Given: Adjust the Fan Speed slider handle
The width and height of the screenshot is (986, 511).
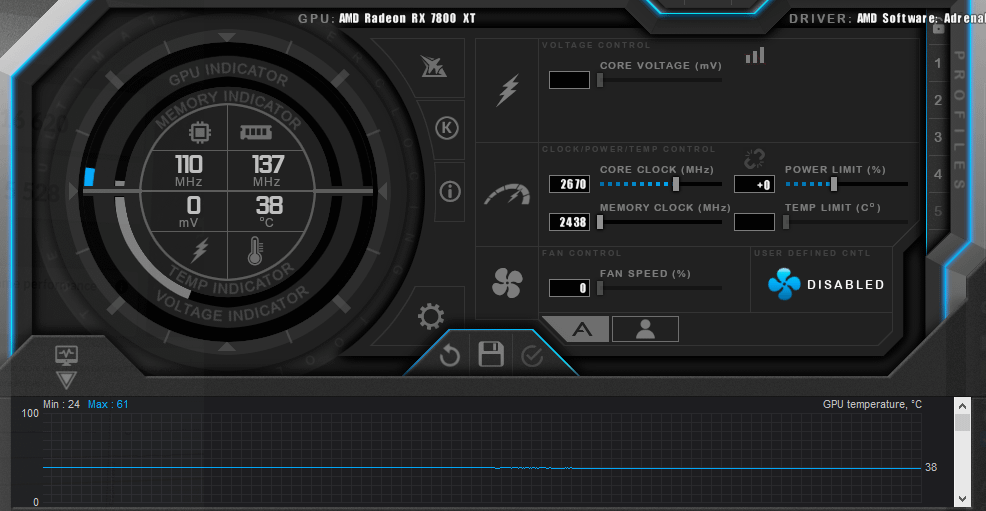Looking at the screenshot, I should click(x=600, y=288).
